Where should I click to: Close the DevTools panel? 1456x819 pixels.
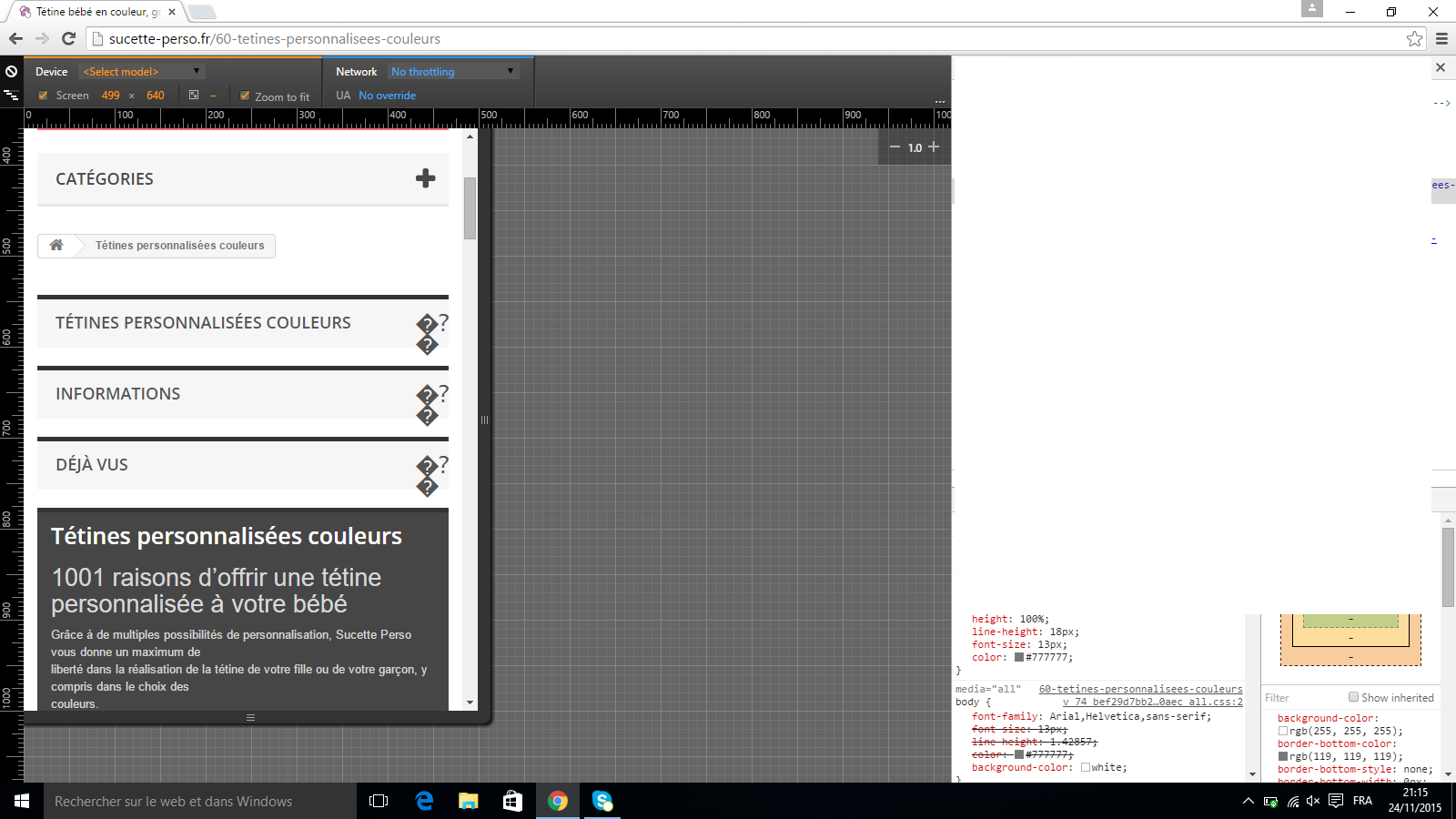(1441, 67)
